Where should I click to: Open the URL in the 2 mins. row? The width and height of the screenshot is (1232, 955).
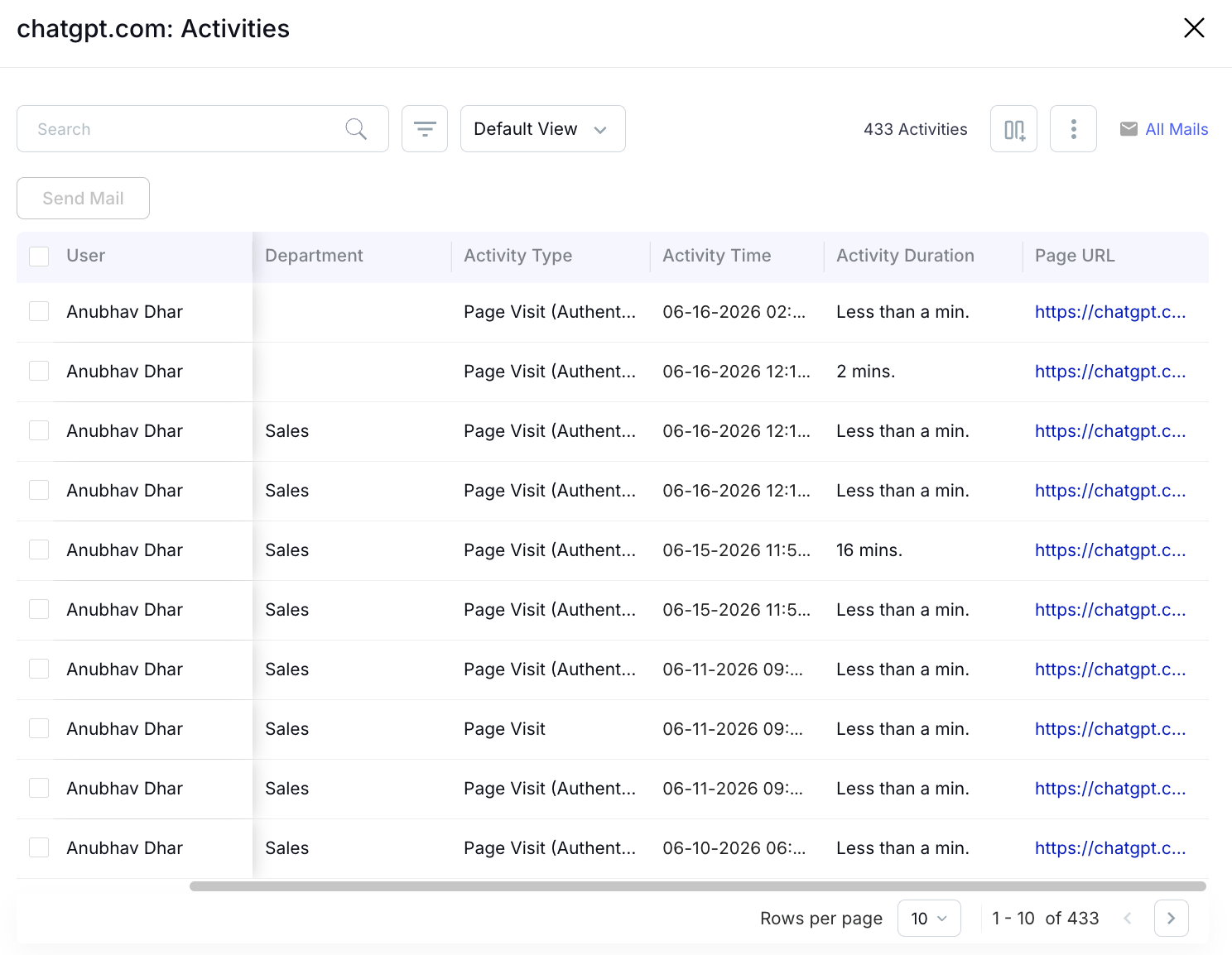tap(1110, 372)
